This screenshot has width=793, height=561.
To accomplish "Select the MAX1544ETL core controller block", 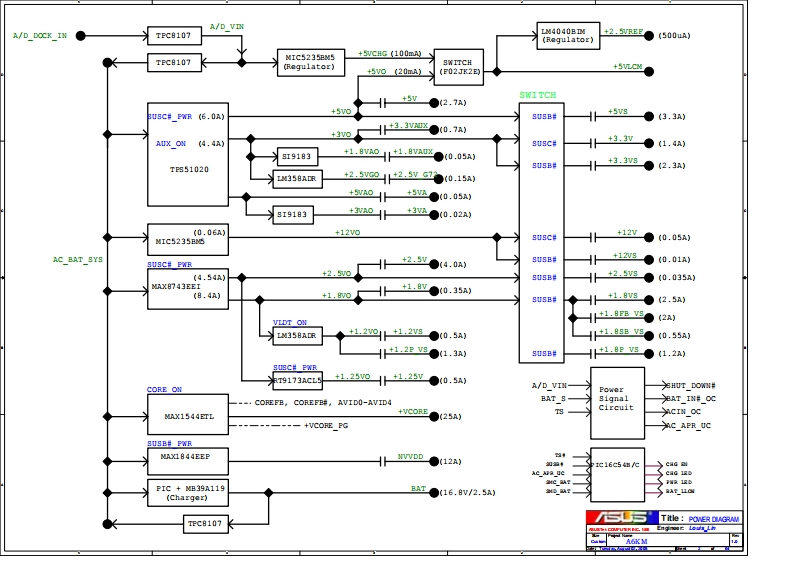I will pos(187,416).
